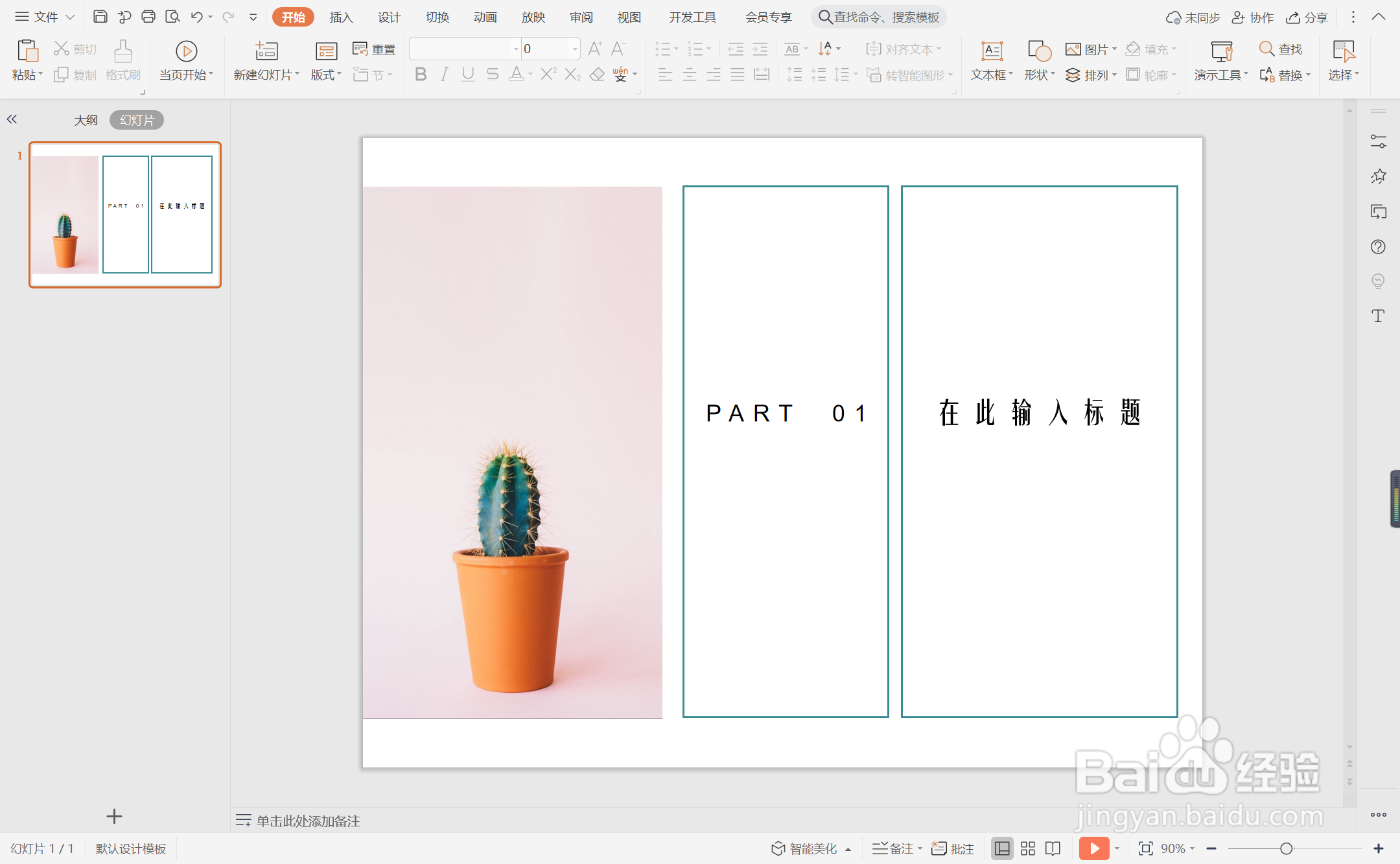This screenshot has height=864, width=1400.
Task: Click the Format Painter (格式刷) icon
Action: point(123,51)
